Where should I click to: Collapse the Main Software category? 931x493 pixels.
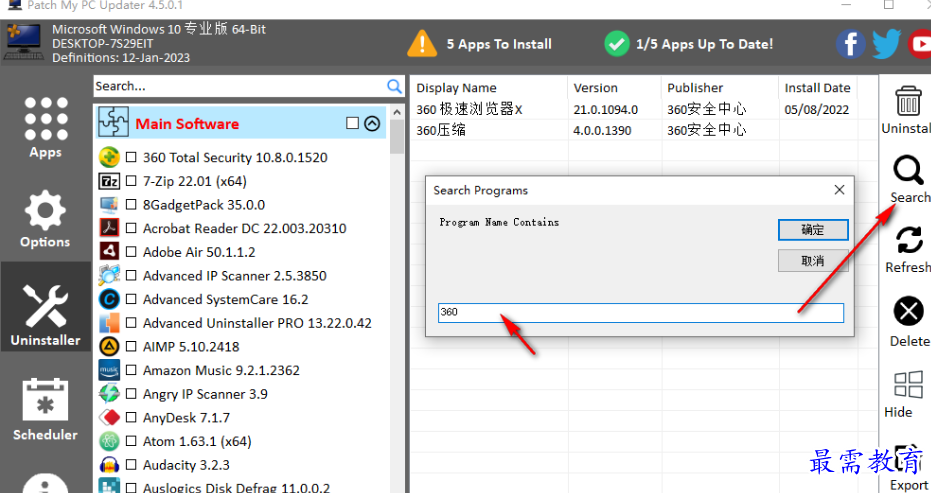point(372,123)
